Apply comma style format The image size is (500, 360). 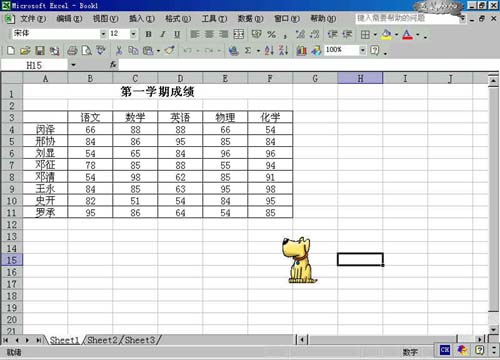285,35
